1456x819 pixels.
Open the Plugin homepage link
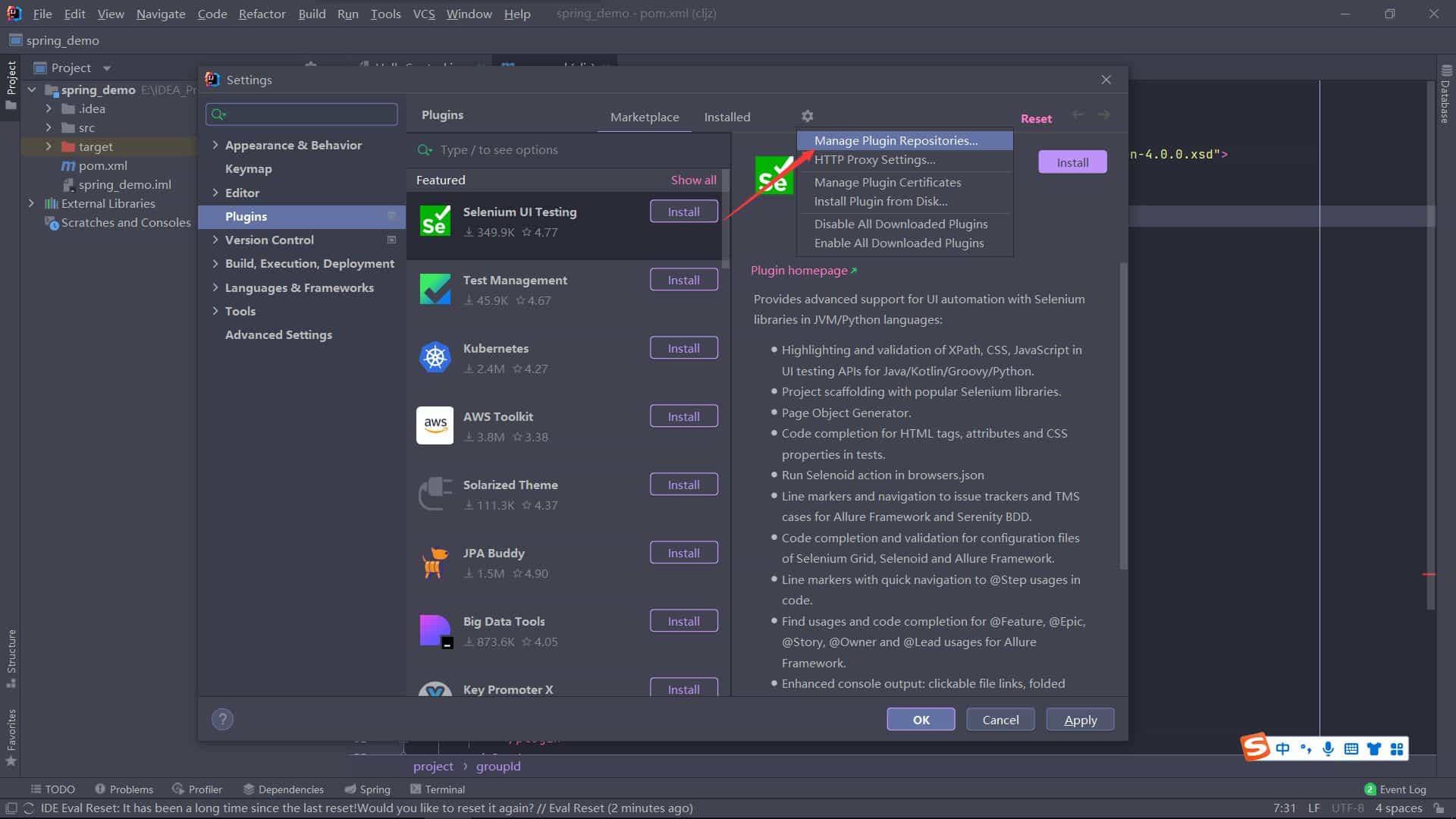click(803, 270)
